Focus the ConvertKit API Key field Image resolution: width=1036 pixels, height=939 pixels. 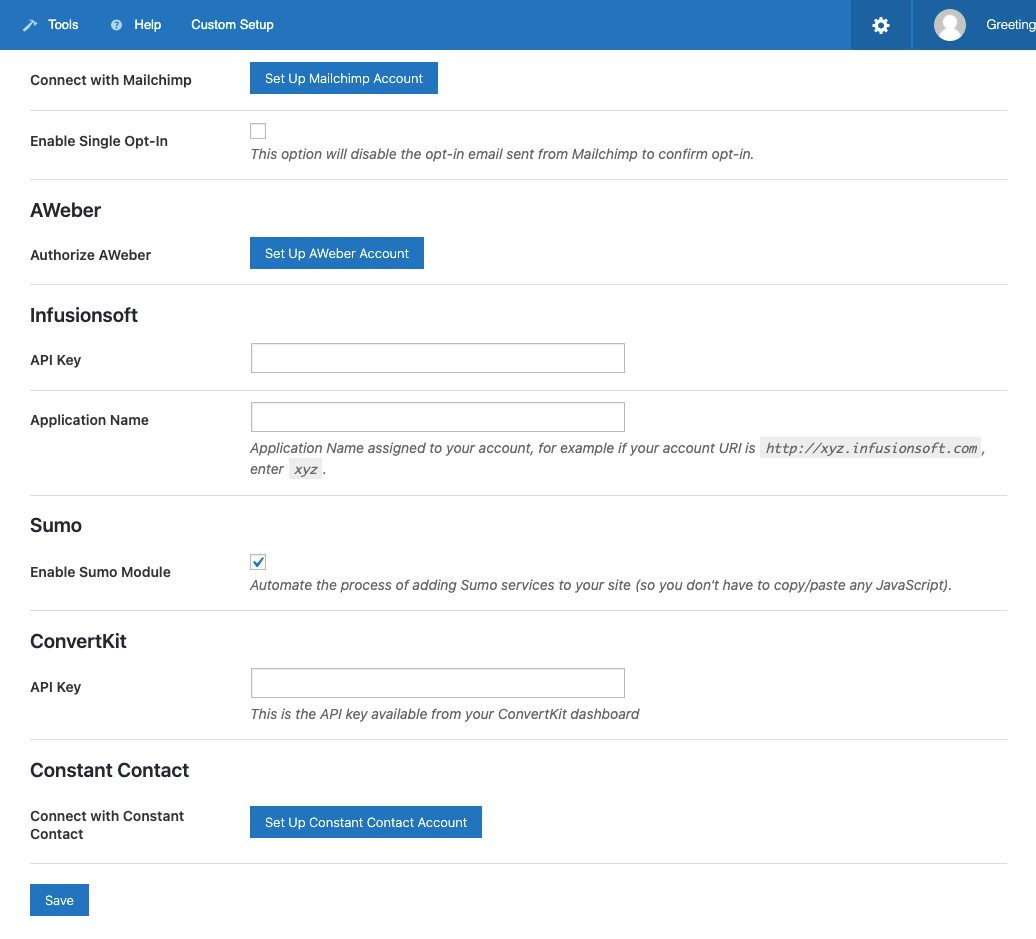coord(437,682)
